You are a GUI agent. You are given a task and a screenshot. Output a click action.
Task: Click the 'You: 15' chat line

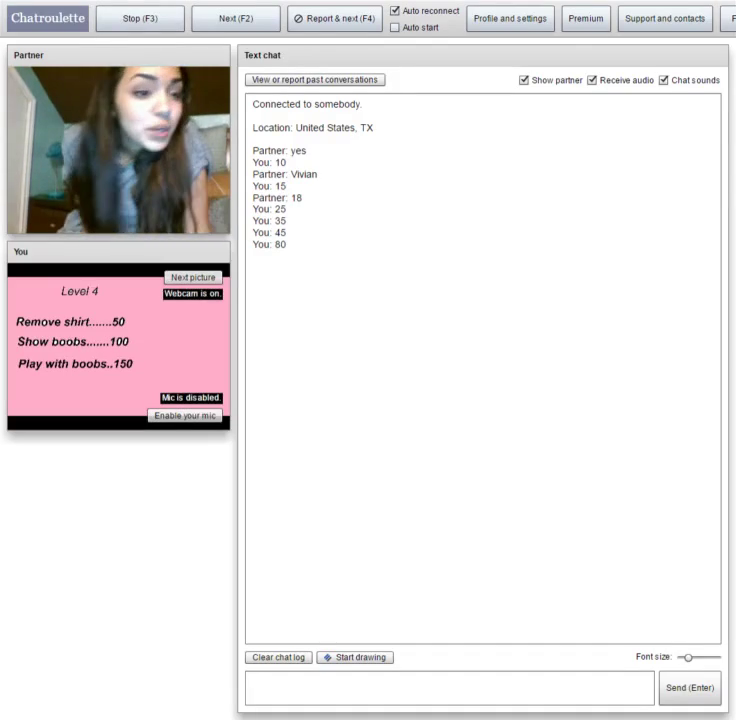(269, 186)
